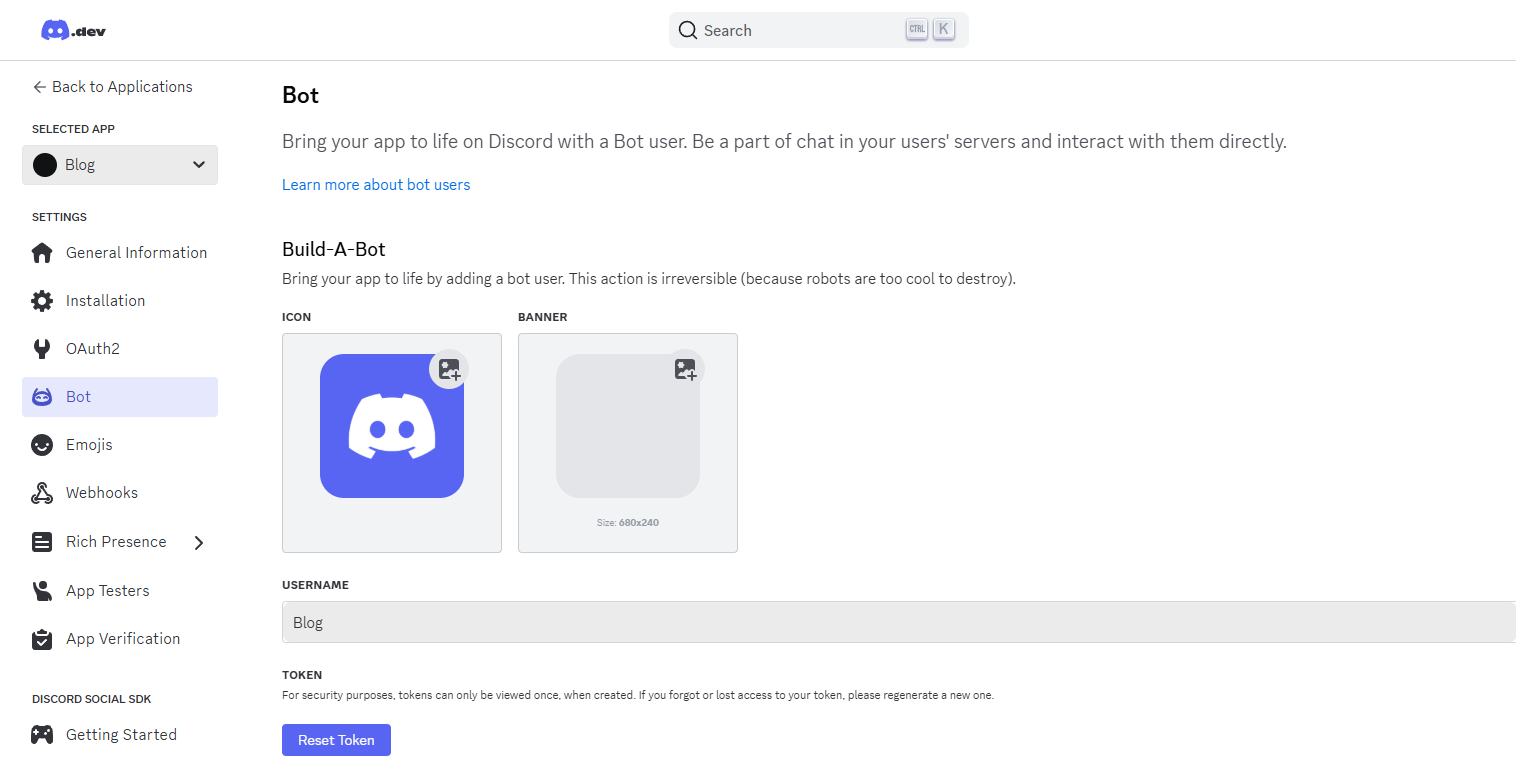Click the App Testers person icon
1516x772 pixels.
tap(42, 591)
